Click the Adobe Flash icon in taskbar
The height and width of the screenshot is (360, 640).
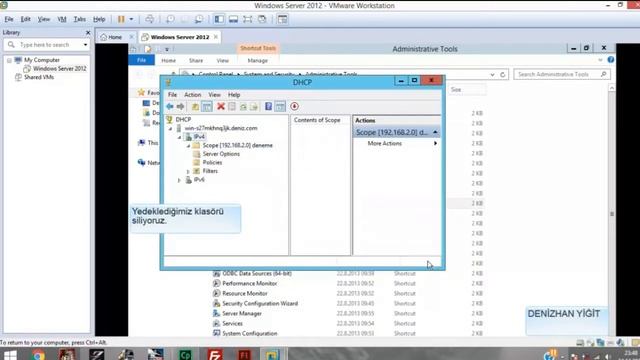coord(244,354)
